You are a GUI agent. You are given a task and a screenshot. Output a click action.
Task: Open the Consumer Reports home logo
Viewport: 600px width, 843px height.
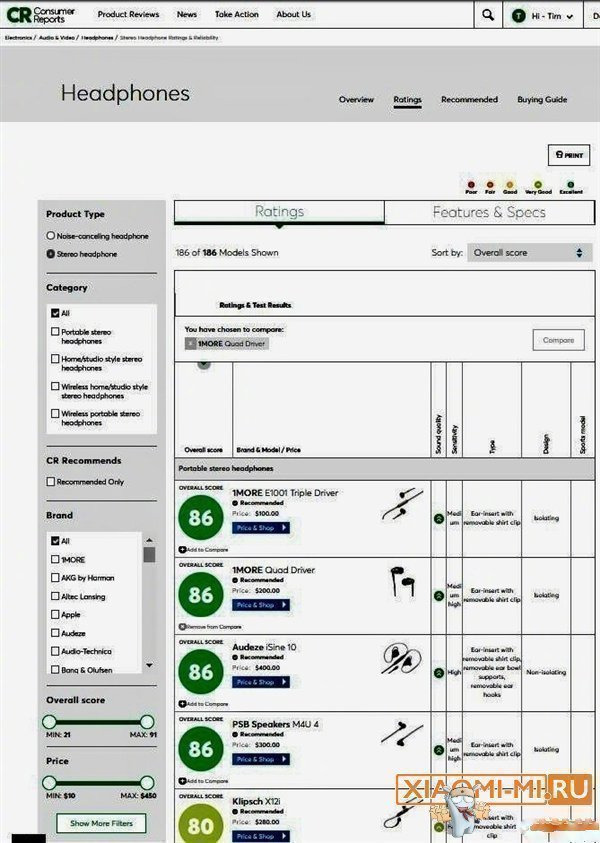40,15
